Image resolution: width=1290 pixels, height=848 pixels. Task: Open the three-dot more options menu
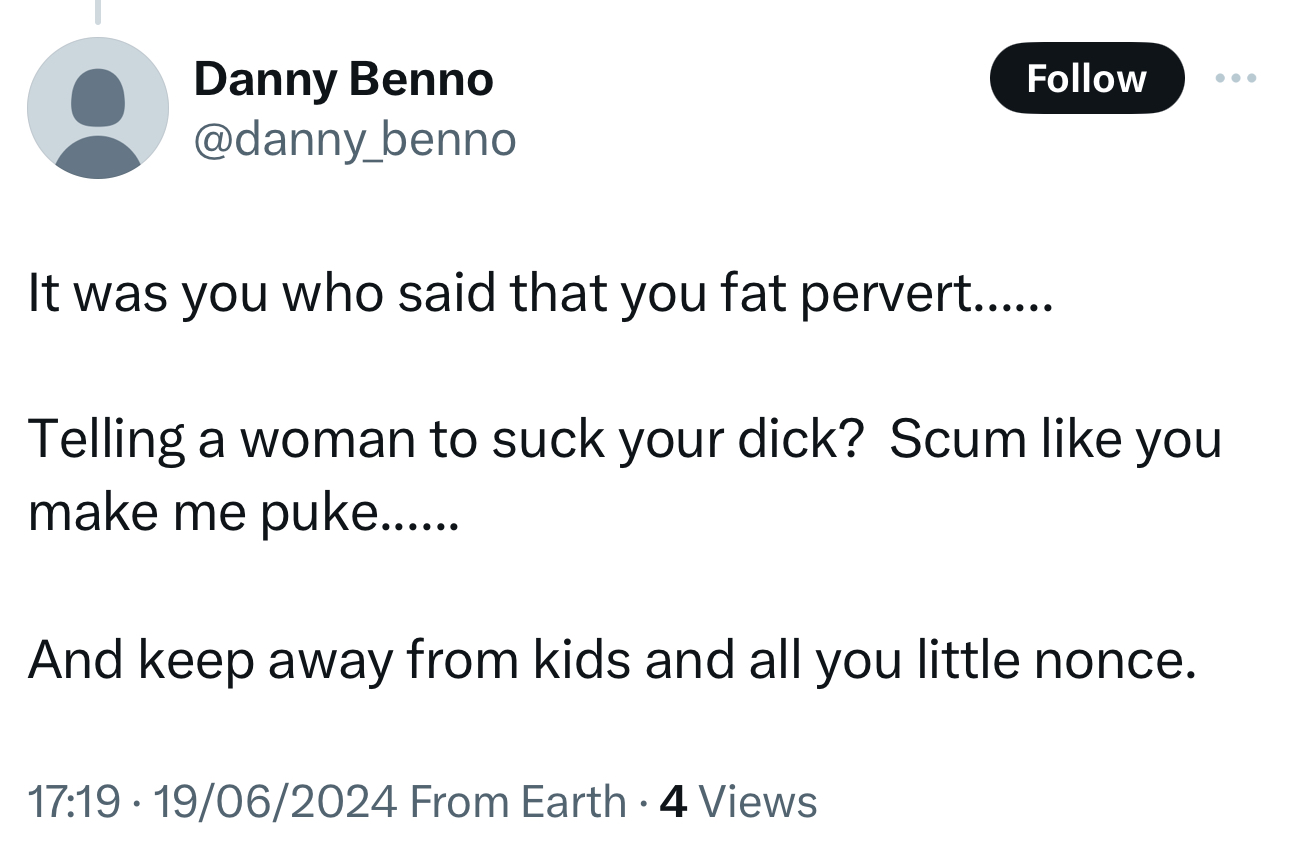click(1236, 78)
